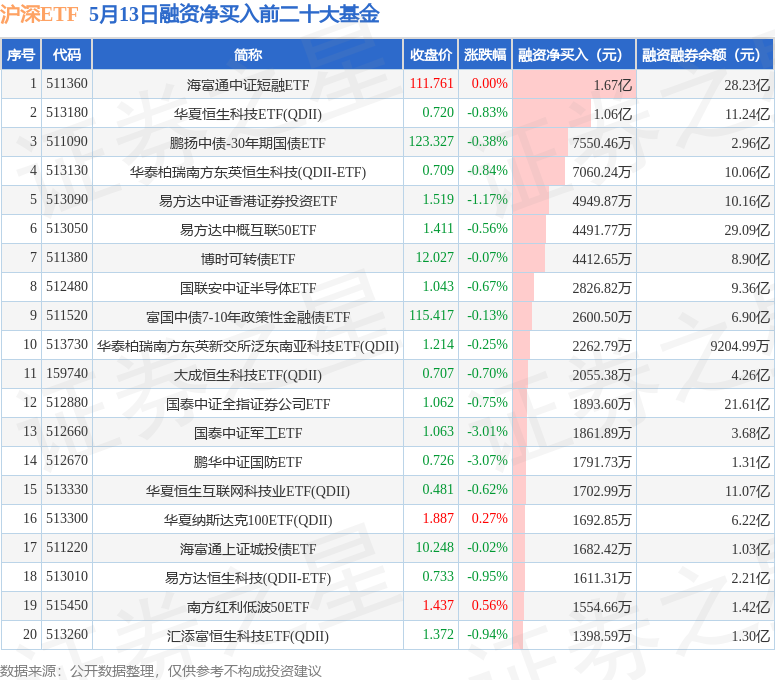Viewport: 775px width, 680px height.
Task: Click the 涨跌幅 column header
Action: 485,54
